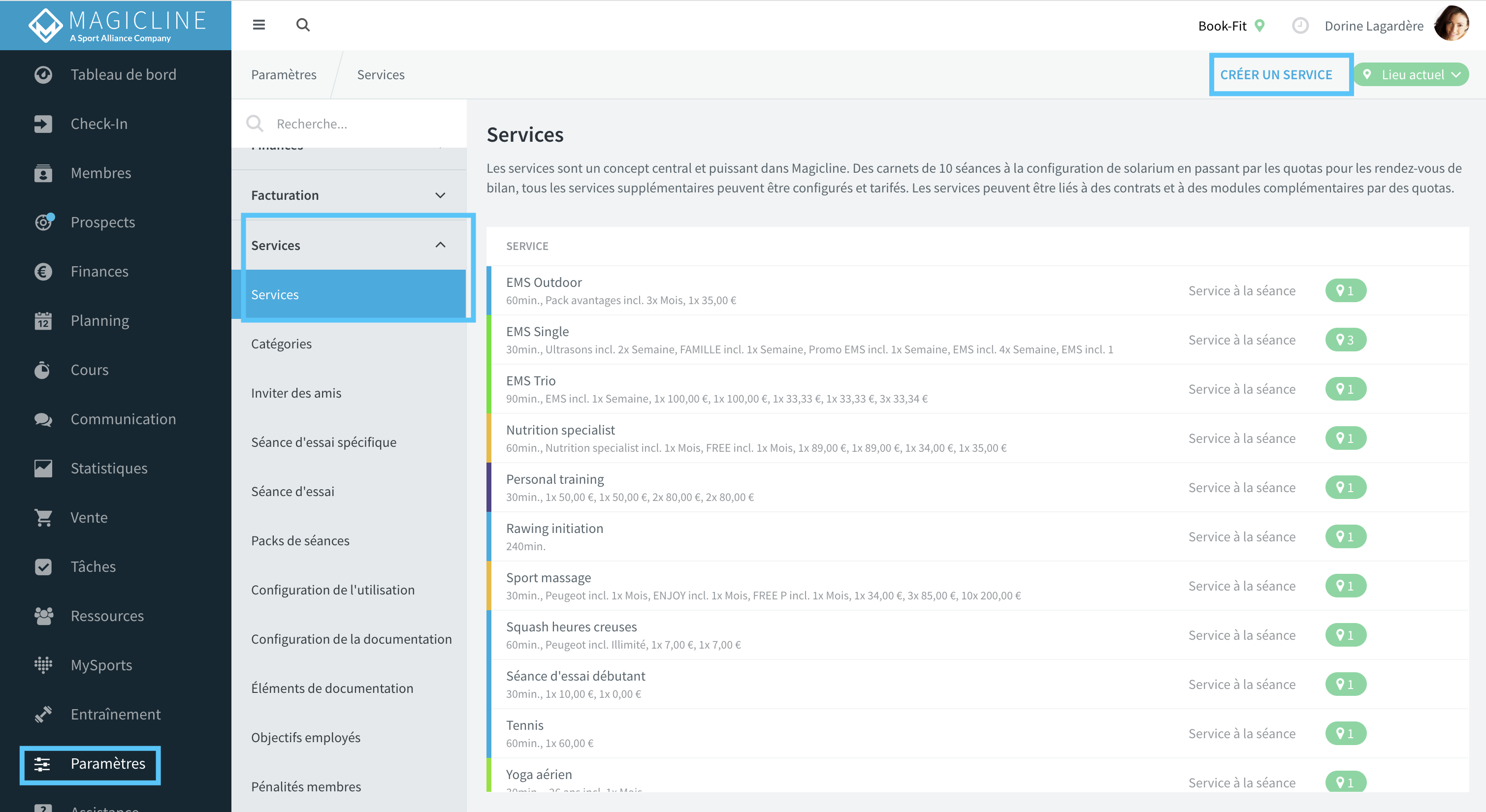This screenshot has width=1486, height=812.
Task: Click EMS Single location badge showing 3
Action: (1345, 340)
